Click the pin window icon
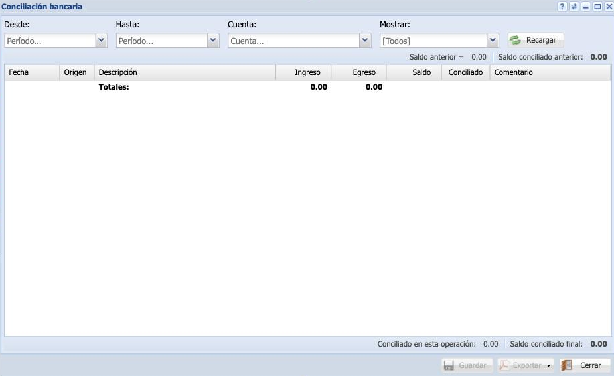 point(574,6)
